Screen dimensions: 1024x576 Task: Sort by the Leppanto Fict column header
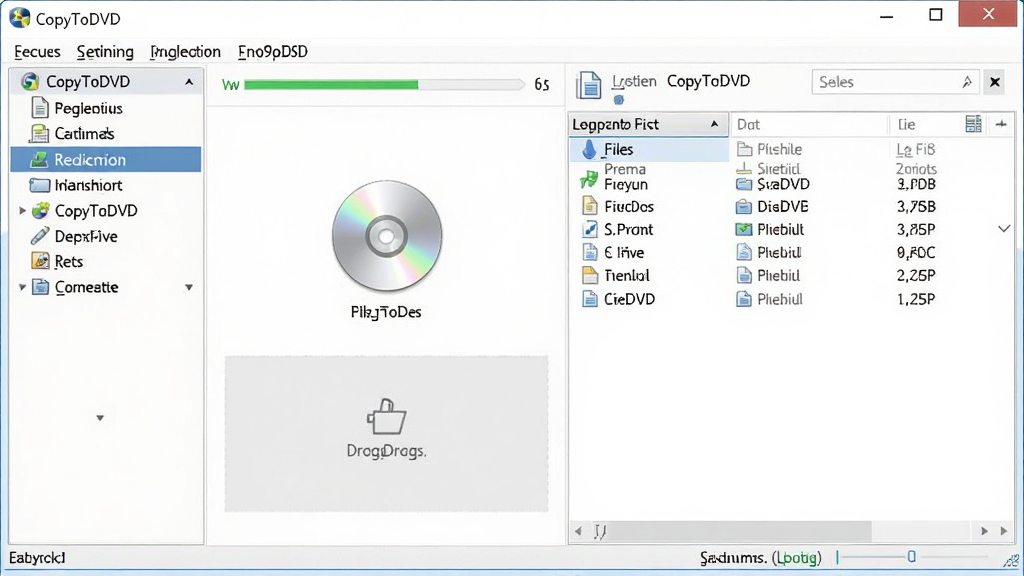[x=648, y=124]
